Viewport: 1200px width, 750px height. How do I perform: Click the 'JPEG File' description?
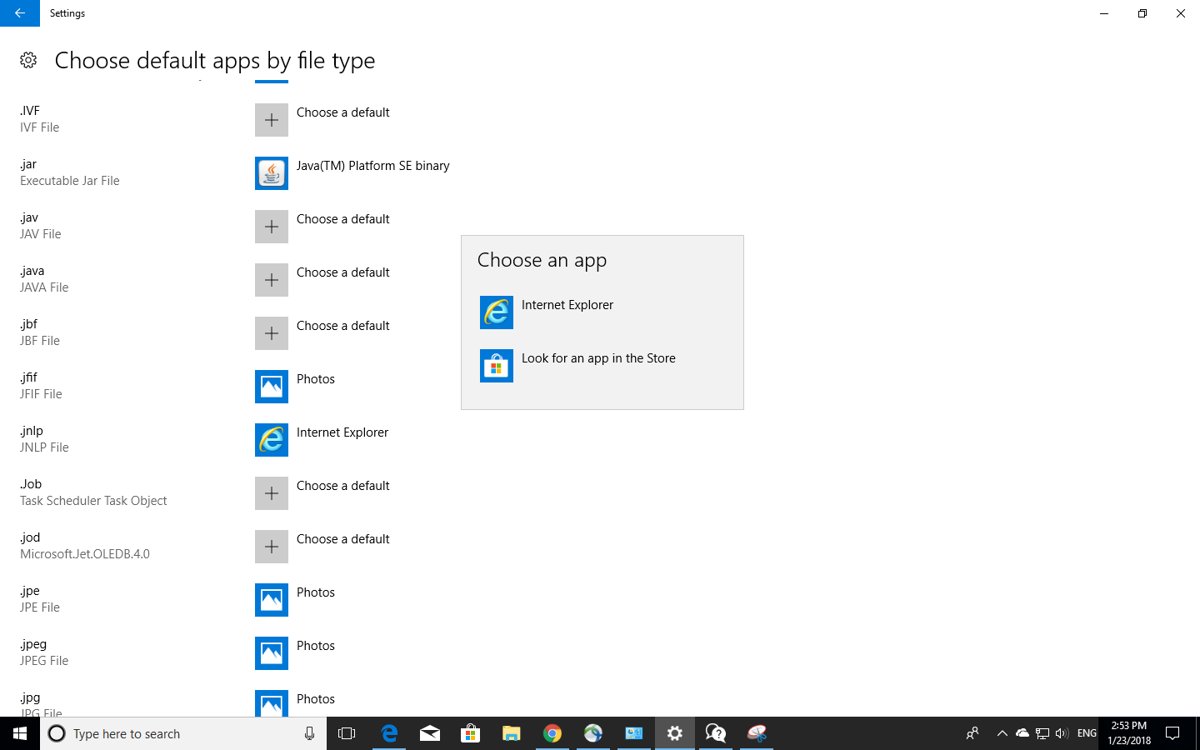(x=44, y=661)
